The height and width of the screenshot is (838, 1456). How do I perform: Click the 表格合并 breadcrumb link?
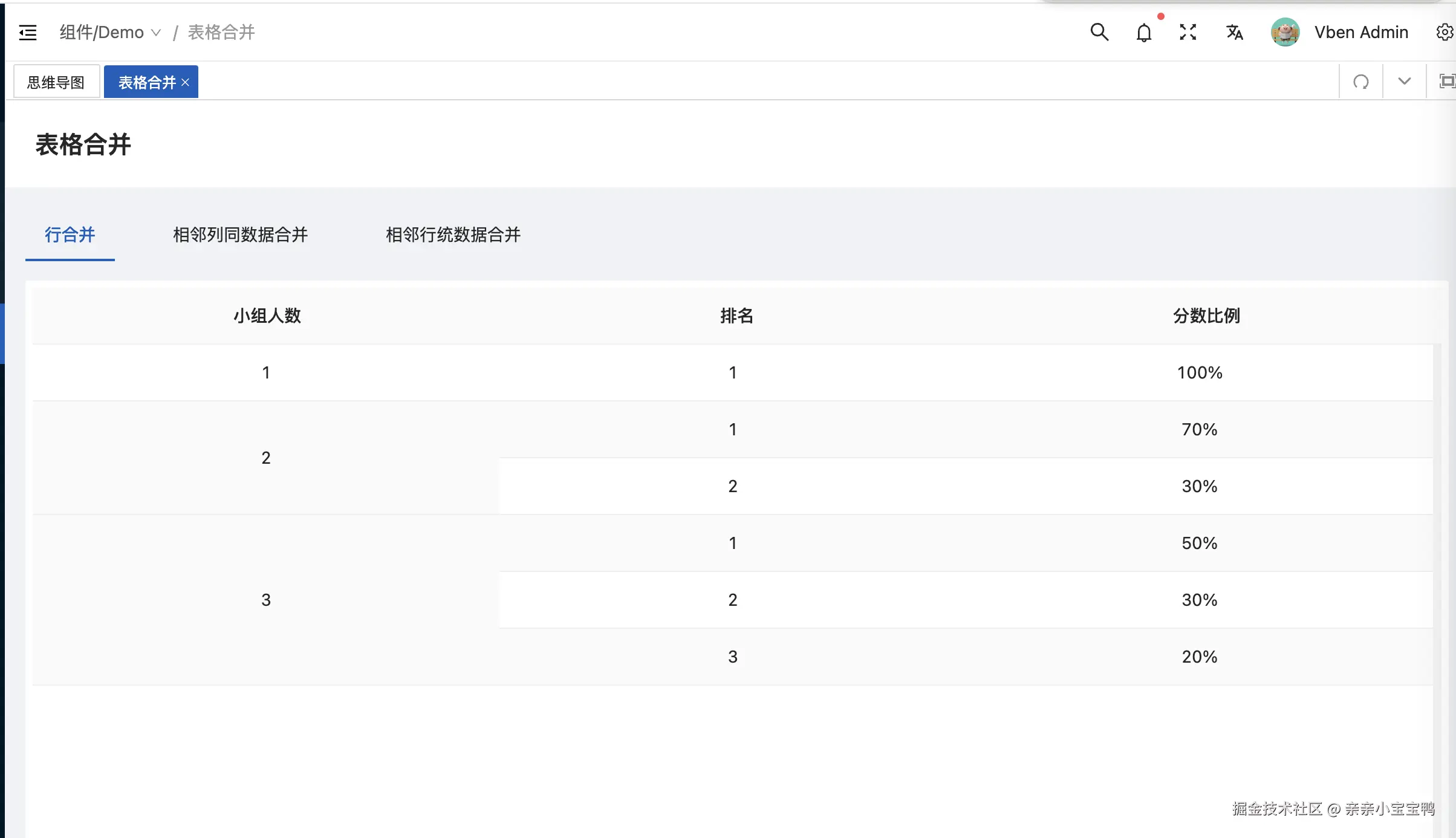click(x=220, y=32)
